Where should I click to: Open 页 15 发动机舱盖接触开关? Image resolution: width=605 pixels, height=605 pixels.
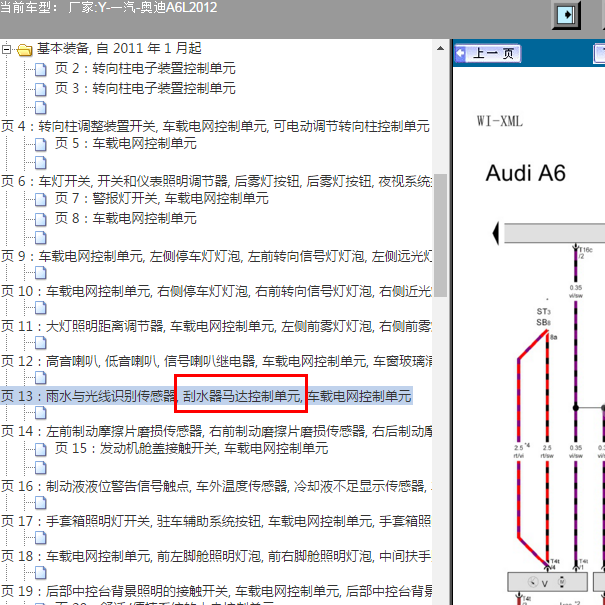[x=192, y=449]
